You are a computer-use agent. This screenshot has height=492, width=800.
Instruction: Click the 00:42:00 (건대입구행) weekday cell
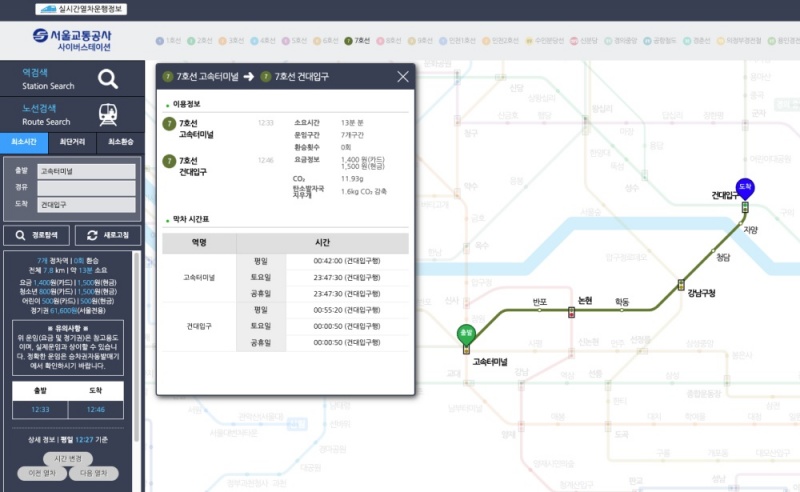pos(347,261)
